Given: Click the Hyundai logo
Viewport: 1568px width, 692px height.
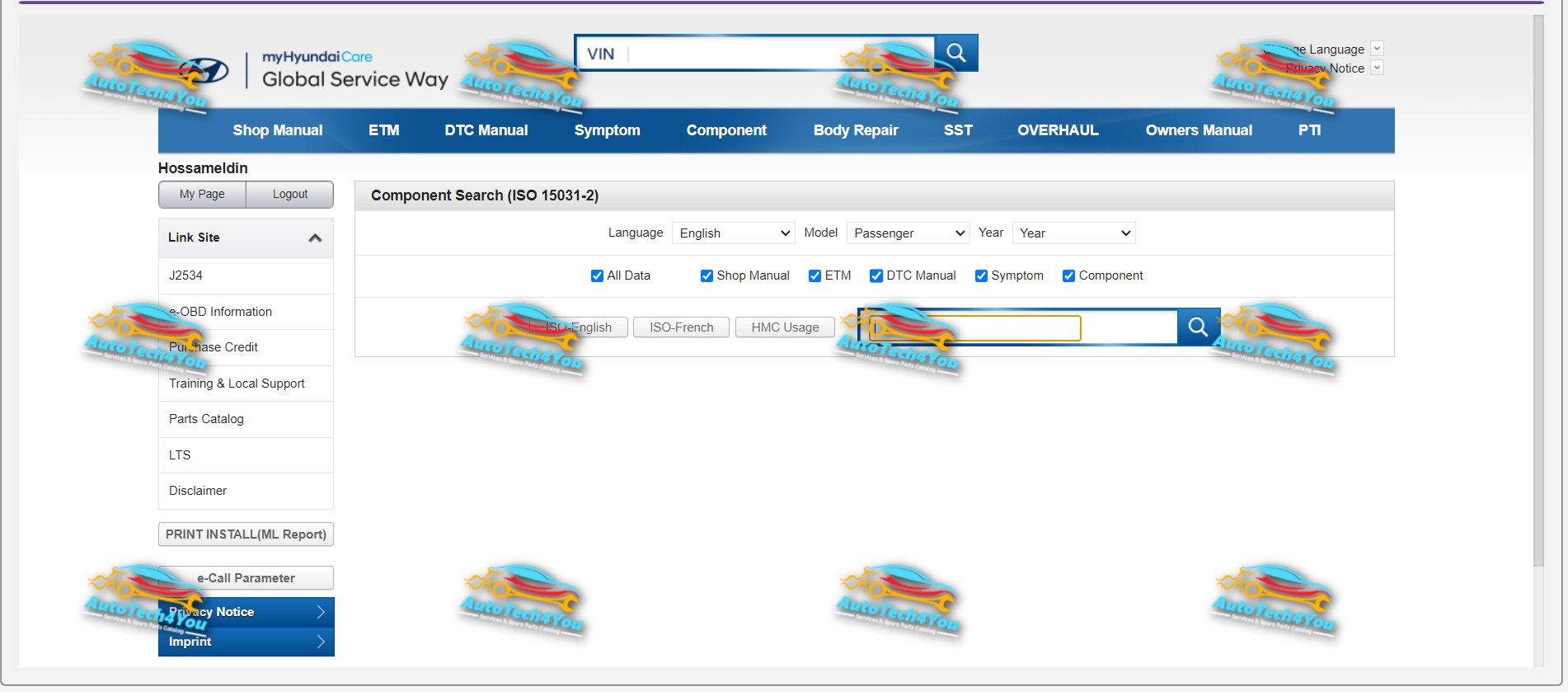Looking at the screenshot, I should (x=204, y=71).
